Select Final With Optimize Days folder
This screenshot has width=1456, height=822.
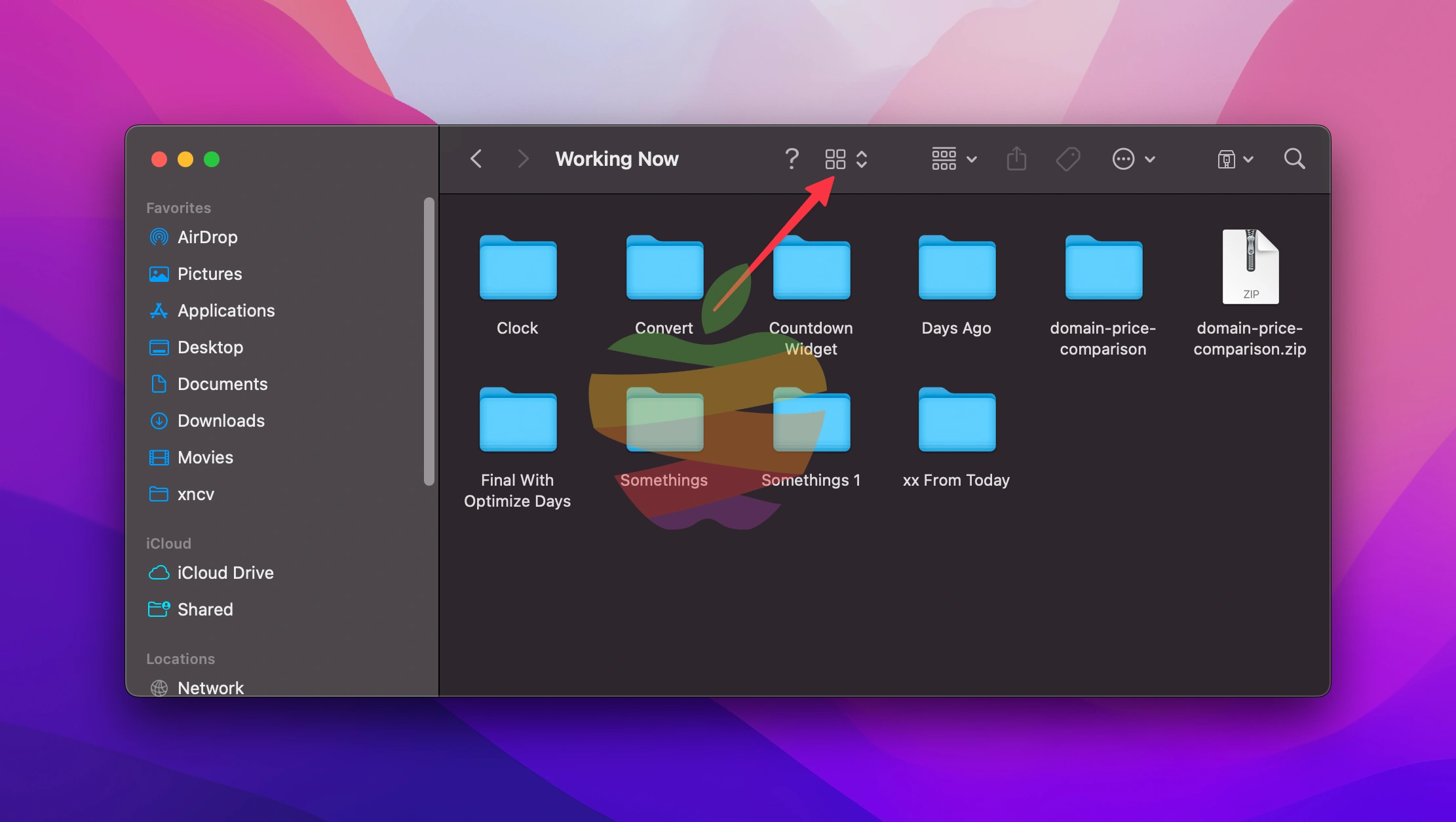click(518, 420)
